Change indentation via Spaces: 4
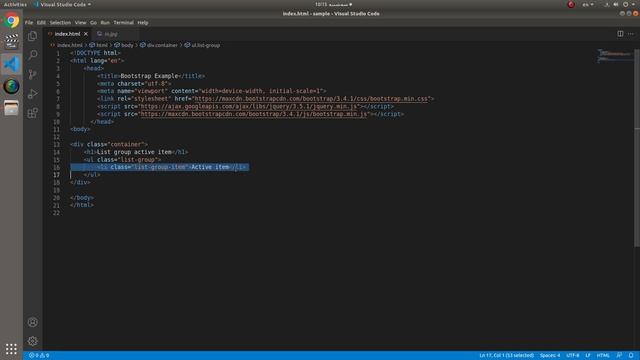 [x=550, y=356]
